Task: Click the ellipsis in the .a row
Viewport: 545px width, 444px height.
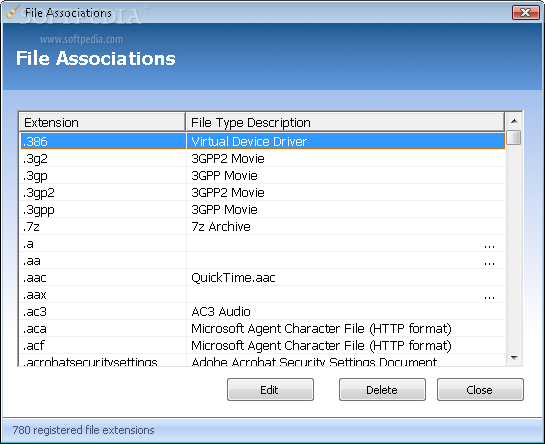Action: point(489,247)
